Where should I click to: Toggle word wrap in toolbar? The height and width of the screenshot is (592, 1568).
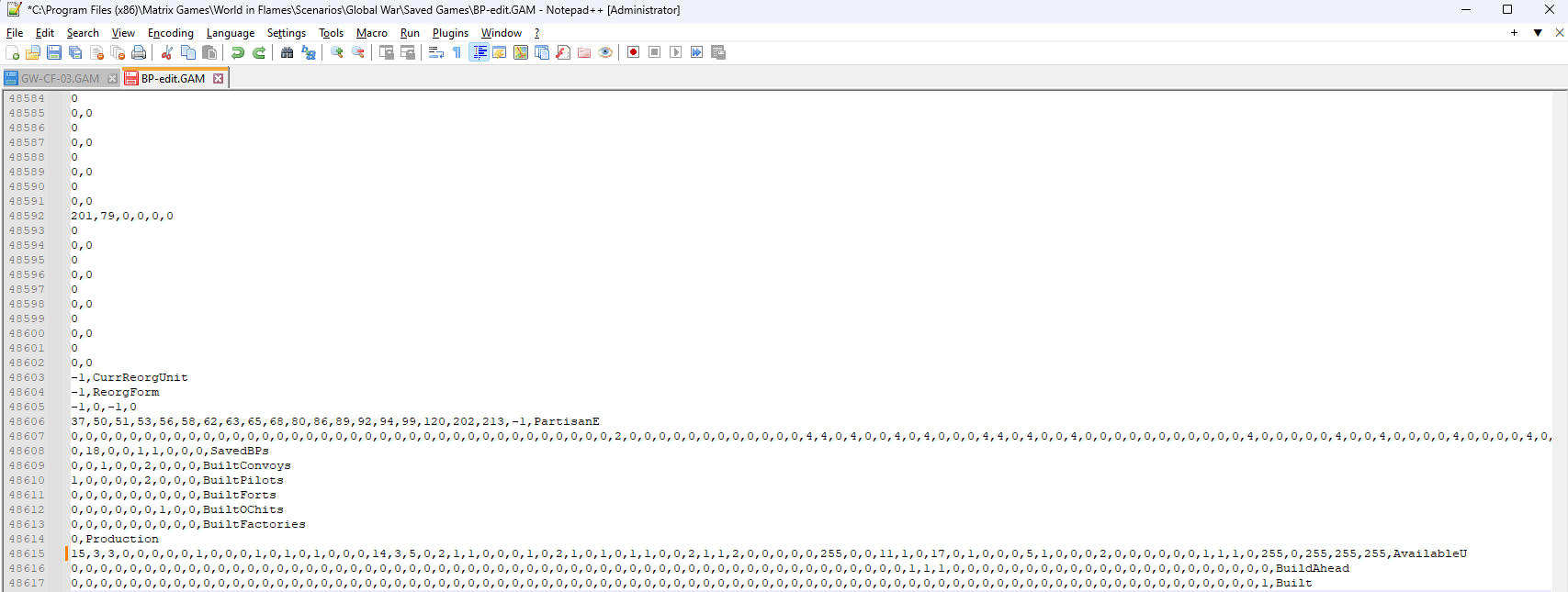(436, 52)
